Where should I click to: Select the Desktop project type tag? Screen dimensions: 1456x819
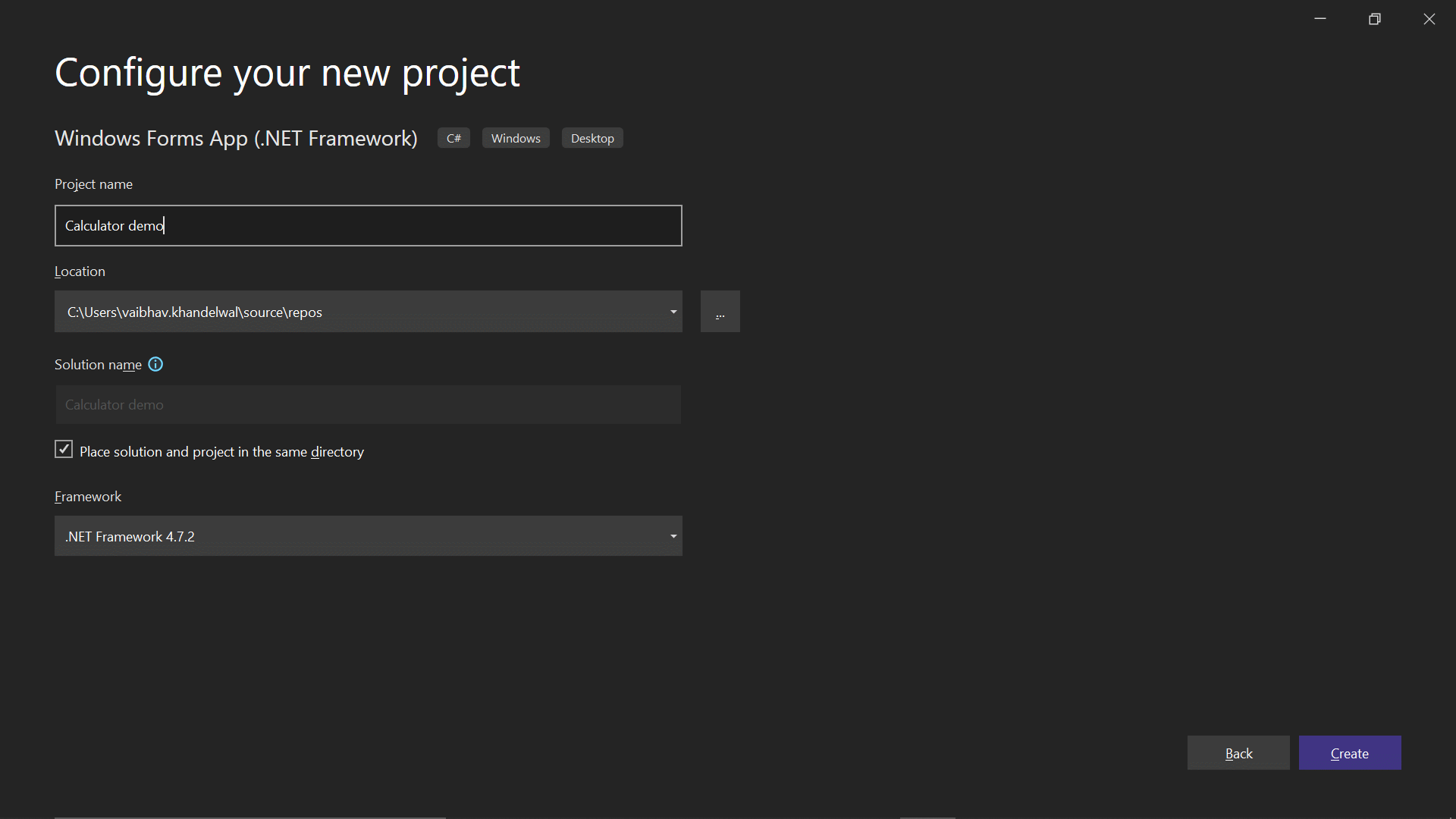coord(591,138)
